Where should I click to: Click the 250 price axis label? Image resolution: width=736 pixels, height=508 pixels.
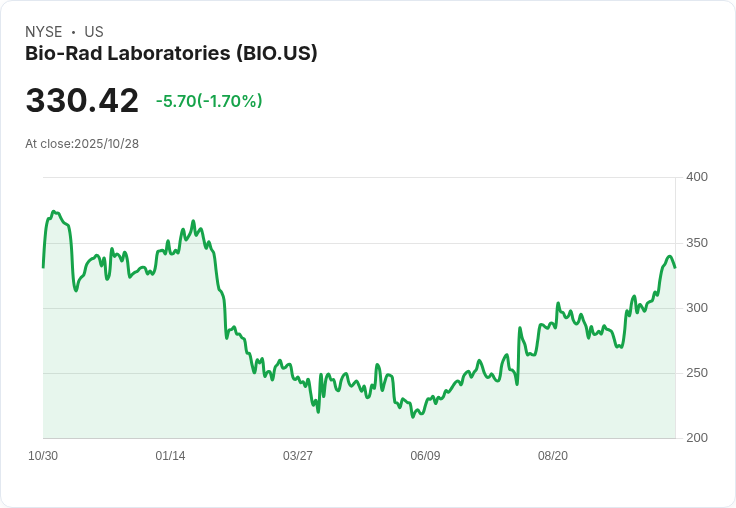pos(697,373)
